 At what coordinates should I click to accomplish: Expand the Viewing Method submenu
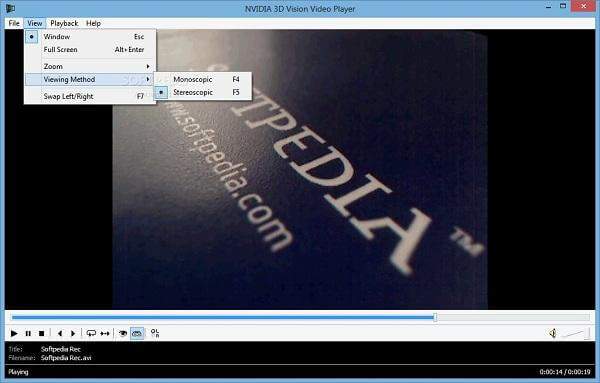click(90, 80)
